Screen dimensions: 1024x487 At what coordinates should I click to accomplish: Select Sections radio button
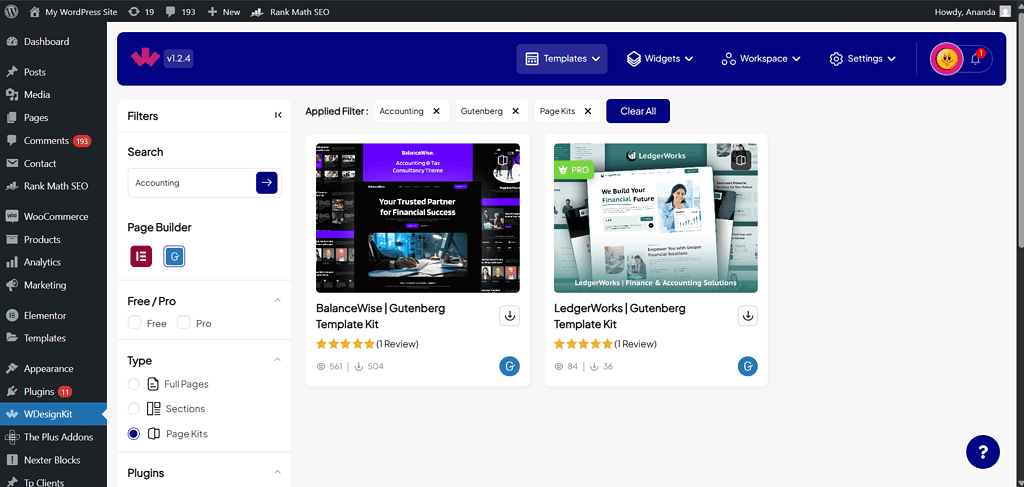(x=134, y=409)
